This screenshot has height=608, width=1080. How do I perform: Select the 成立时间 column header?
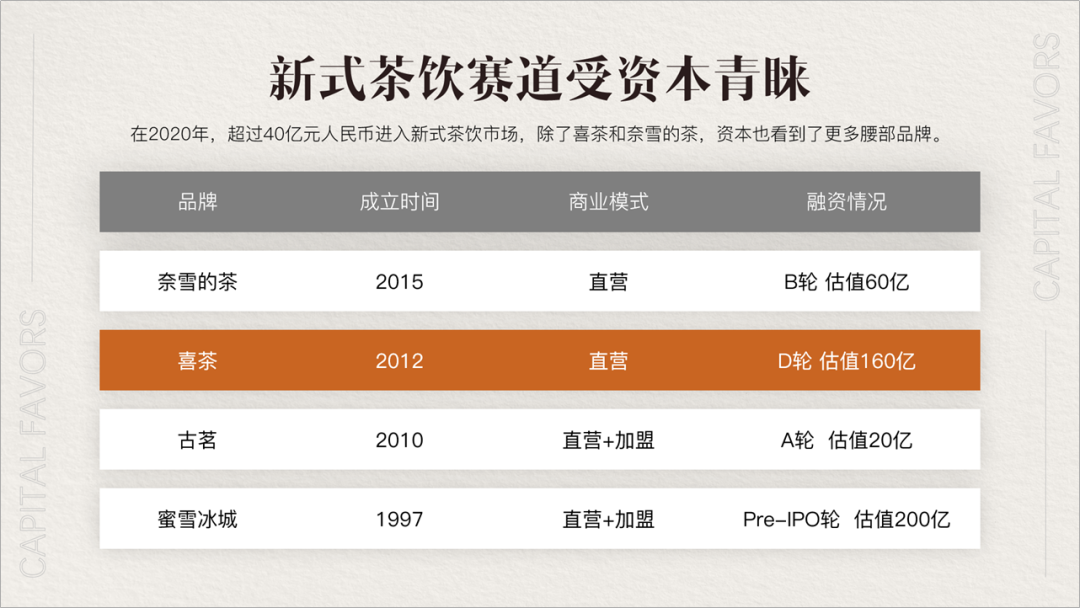pos(399,202)
